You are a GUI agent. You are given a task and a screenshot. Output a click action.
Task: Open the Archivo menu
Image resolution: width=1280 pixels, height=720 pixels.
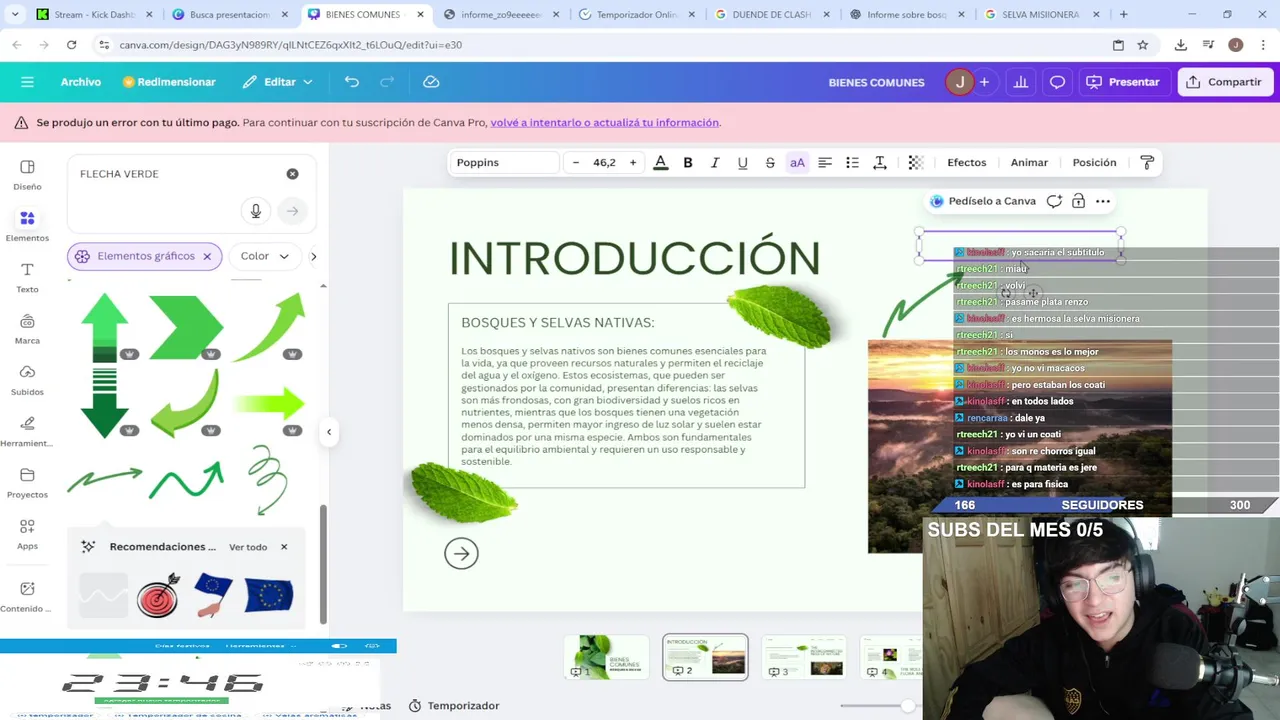click(x=81, y=82)
